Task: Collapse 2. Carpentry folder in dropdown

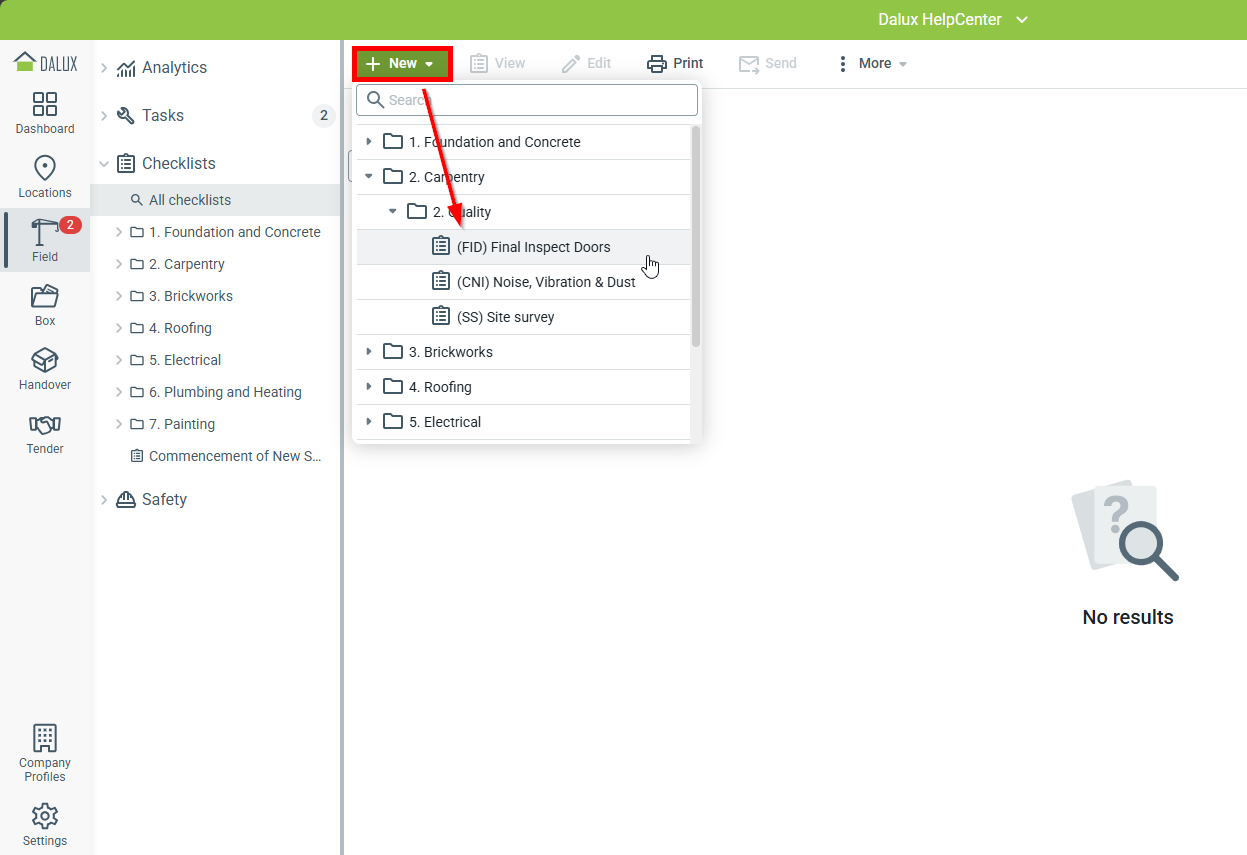Action: click(369, 177)
